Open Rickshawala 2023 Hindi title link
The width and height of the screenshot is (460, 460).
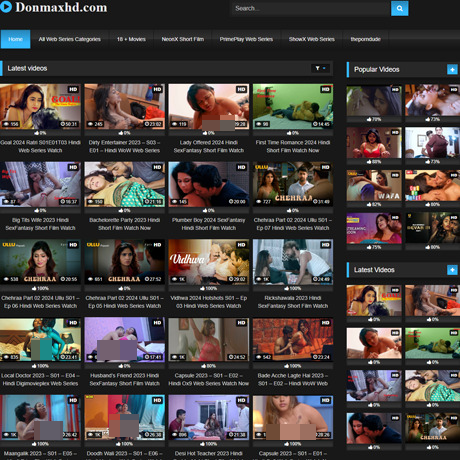tap(293, 302)
